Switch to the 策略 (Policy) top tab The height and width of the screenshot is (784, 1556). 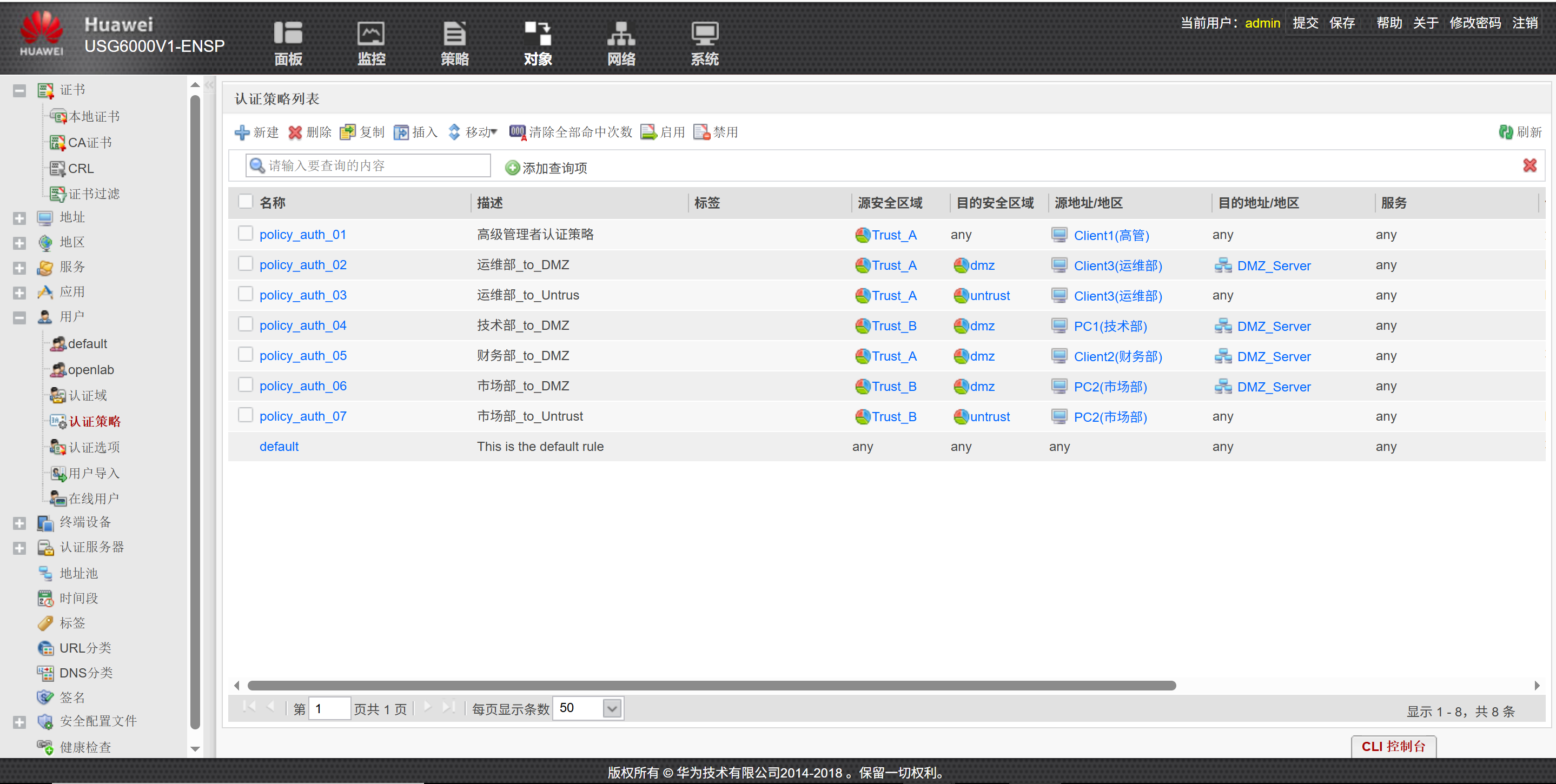click(454, 43)
